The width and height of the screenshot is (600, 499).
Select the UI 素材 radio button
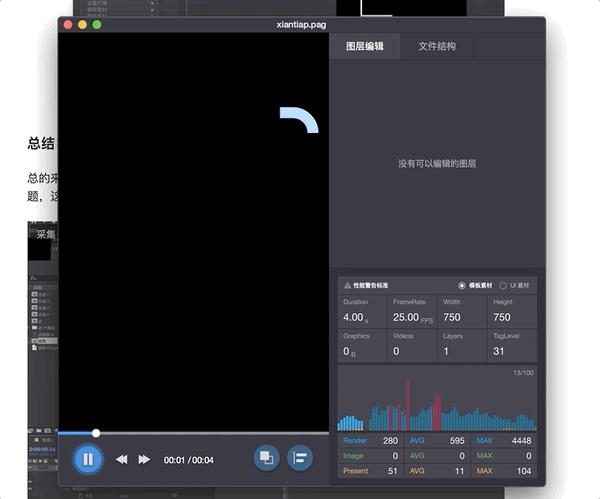tap(503, 285)
